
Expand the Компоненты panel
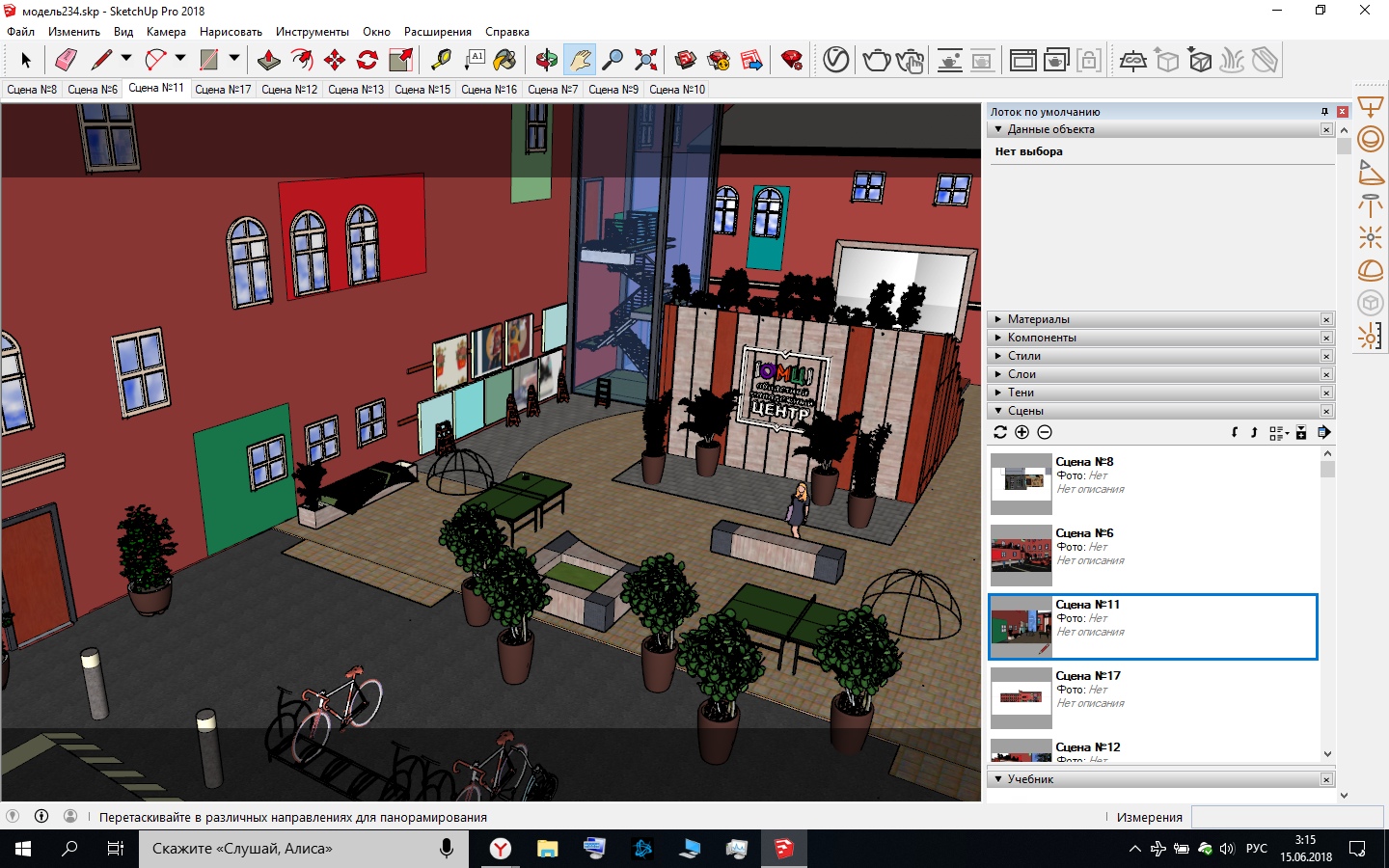coord(998,338)
